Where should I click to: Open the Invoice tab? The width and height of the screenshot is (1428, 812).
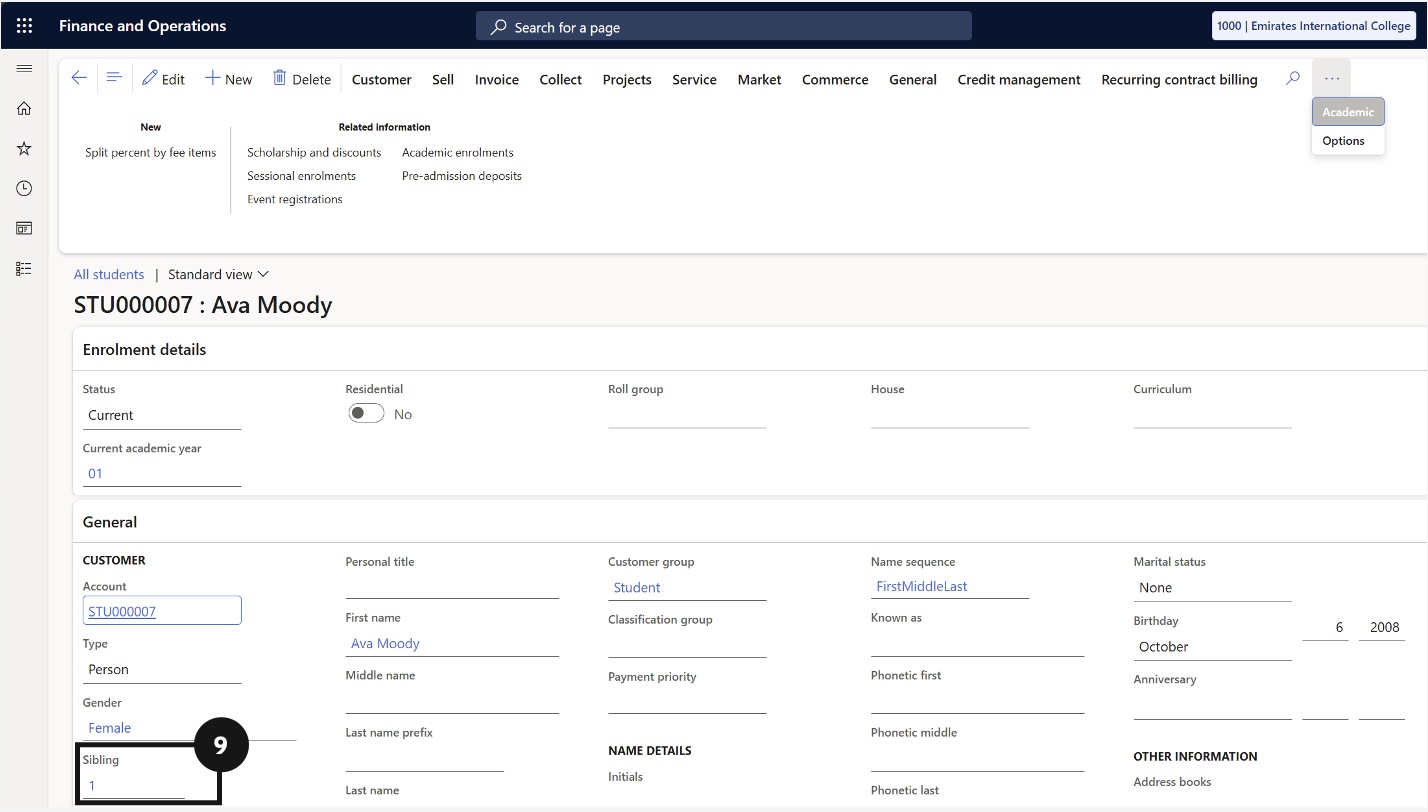(x=497, y=79)
